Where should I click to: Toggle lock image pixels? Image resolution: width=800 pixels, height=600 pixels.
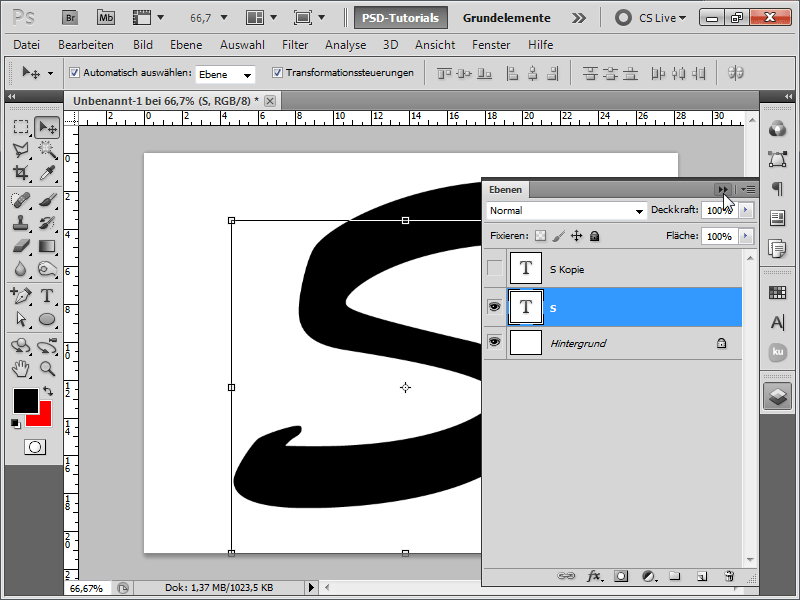pos(559,236)
